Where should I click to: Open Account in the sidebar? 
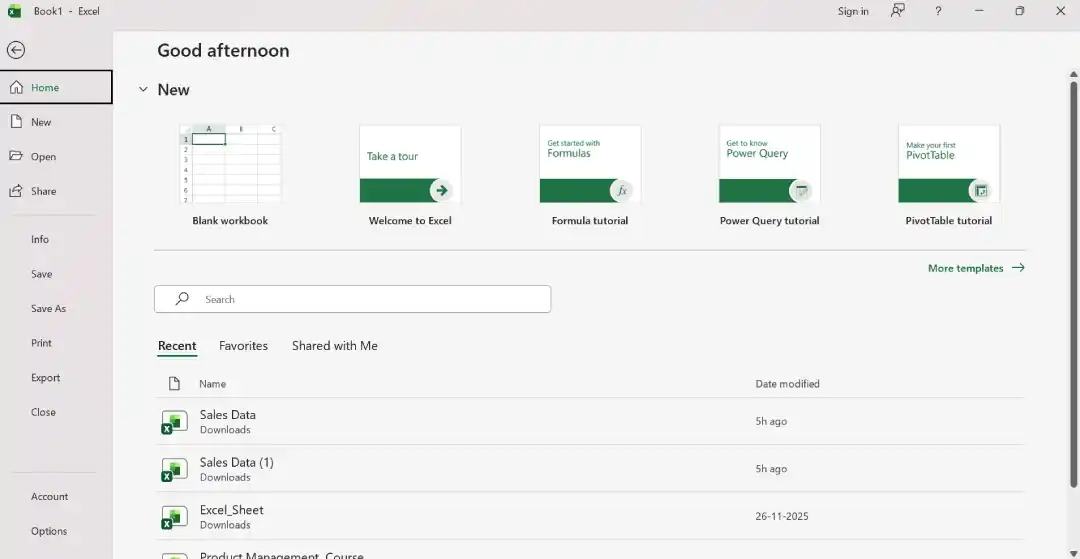[x=50, y=496]
